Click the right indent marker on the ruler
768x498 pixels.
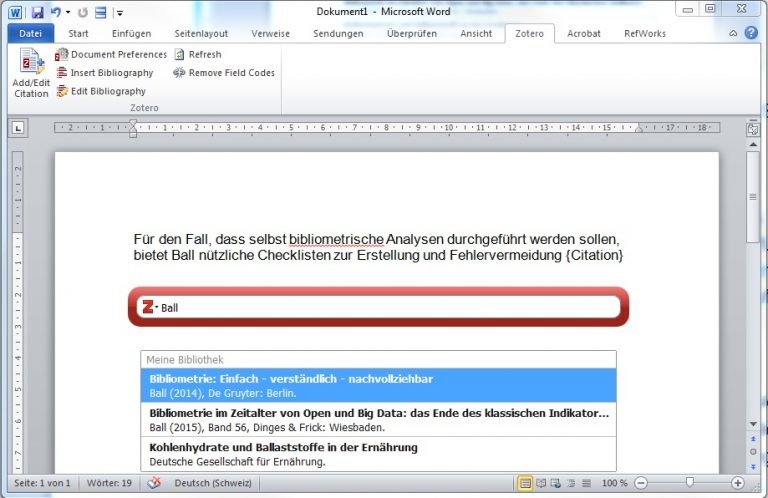pos(639,130)
